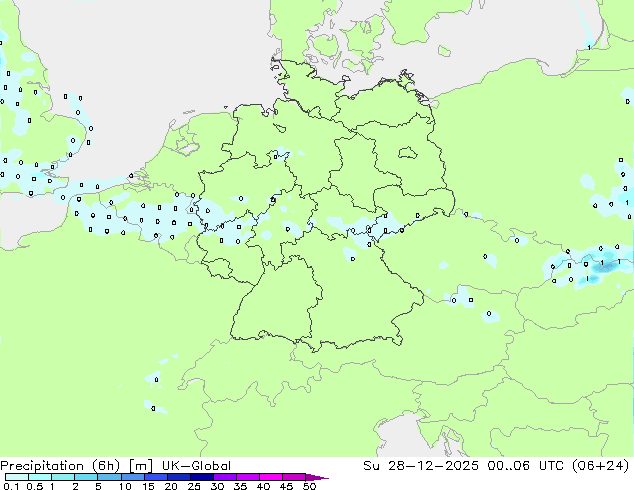Click the '45' legend scale value
Screen dimensions: 634x490
click(x=286, y=486)
